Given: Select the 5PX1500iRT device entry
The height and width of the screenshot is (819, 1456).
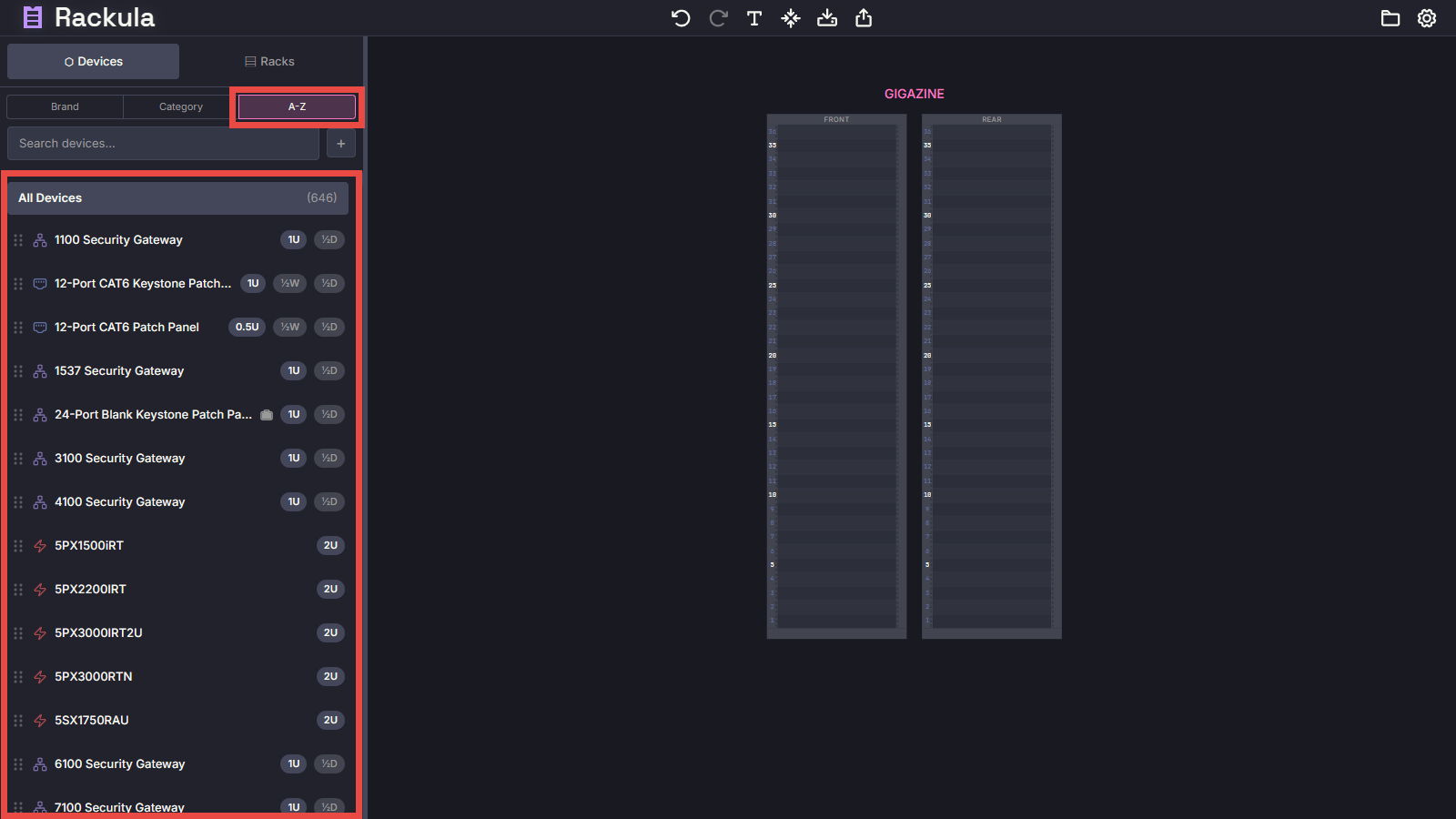Looking at the screenshot, I should [x=89, y=546].
